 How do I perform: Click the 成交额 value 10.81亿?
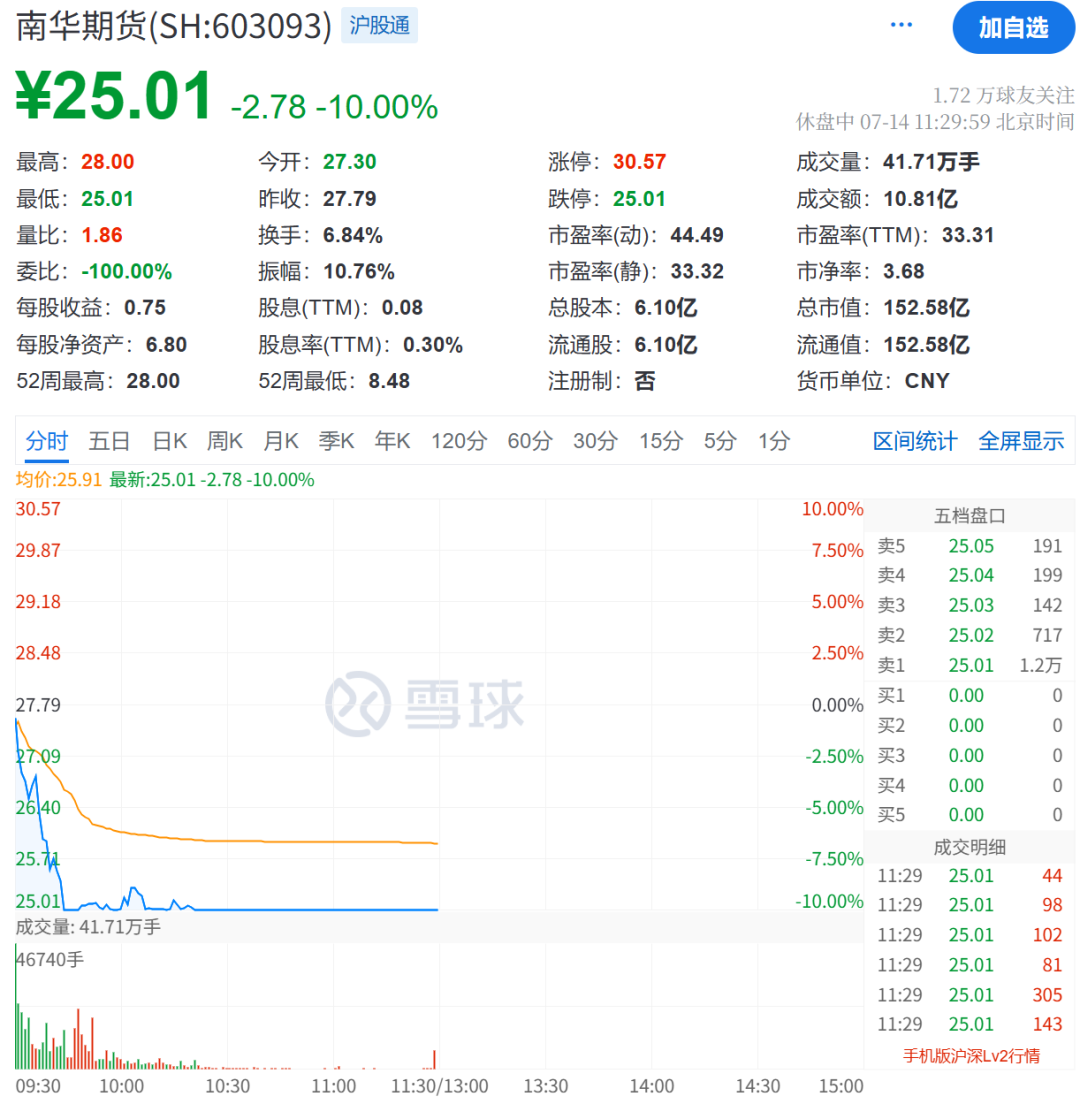pyautogui.click(x=920, y=199)
